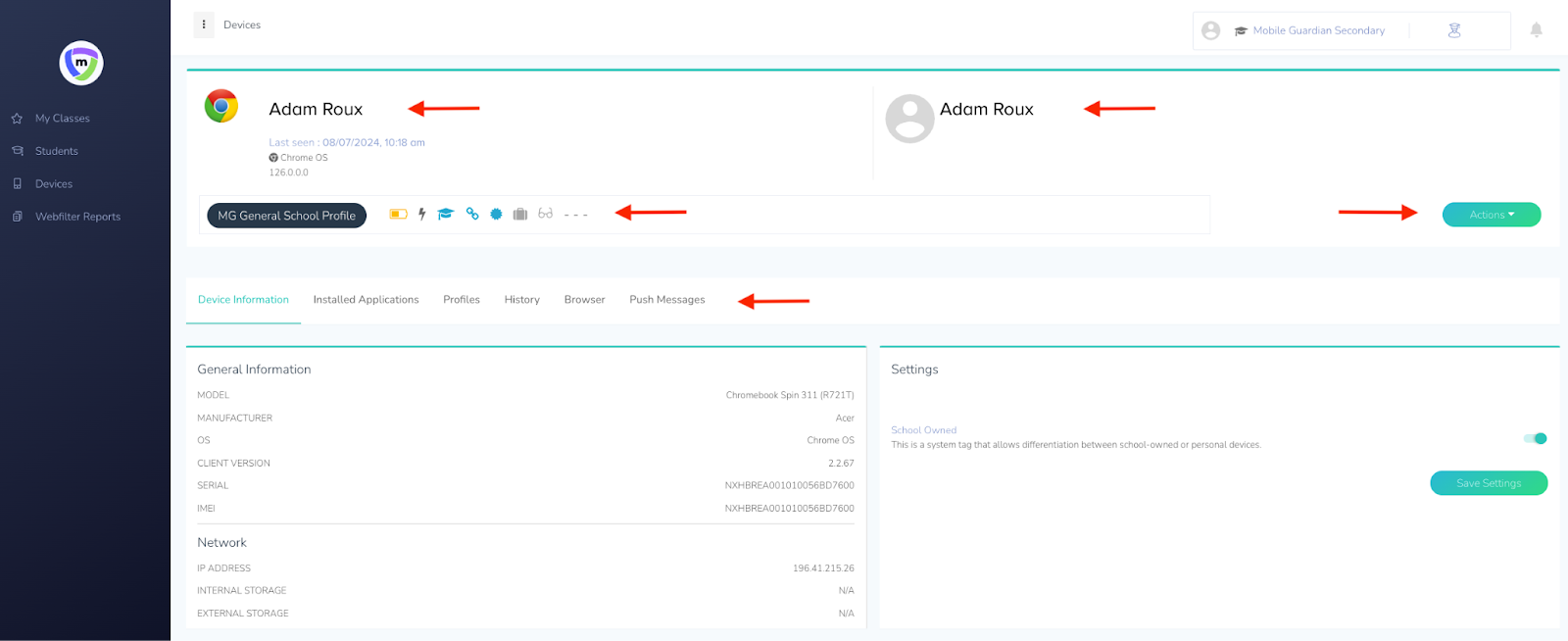Click the Students icon in the sidebar
This screenshot has width=1568, height=641.
pyautogui.click(x=17, y=151)
